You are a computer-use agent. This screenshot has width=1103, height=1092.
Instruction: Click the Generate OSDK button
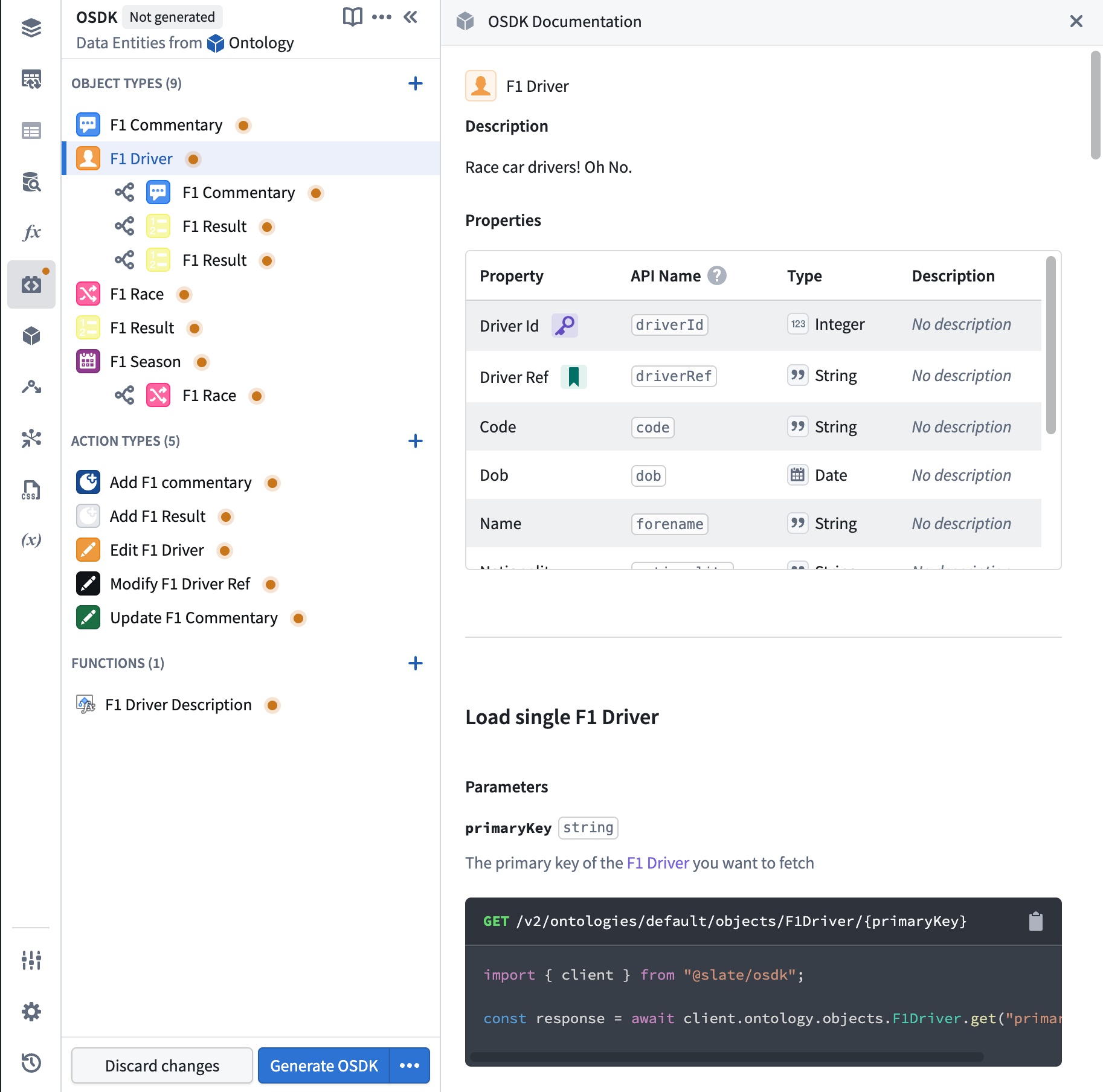point(324,1065)
